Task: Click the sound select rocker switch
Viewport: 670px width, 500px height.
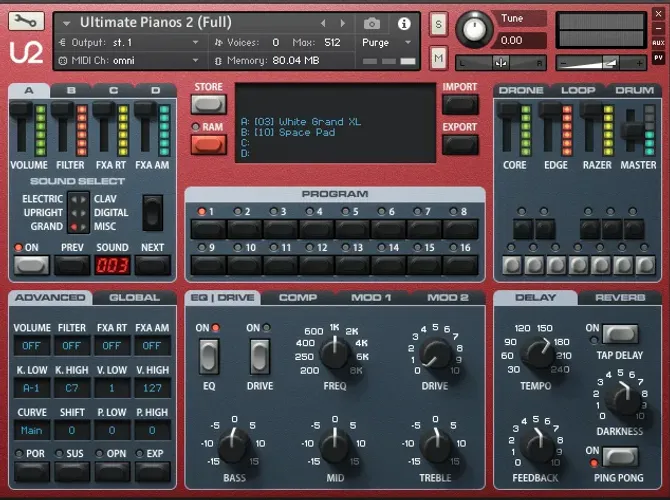Action: [x=153, y=212]
